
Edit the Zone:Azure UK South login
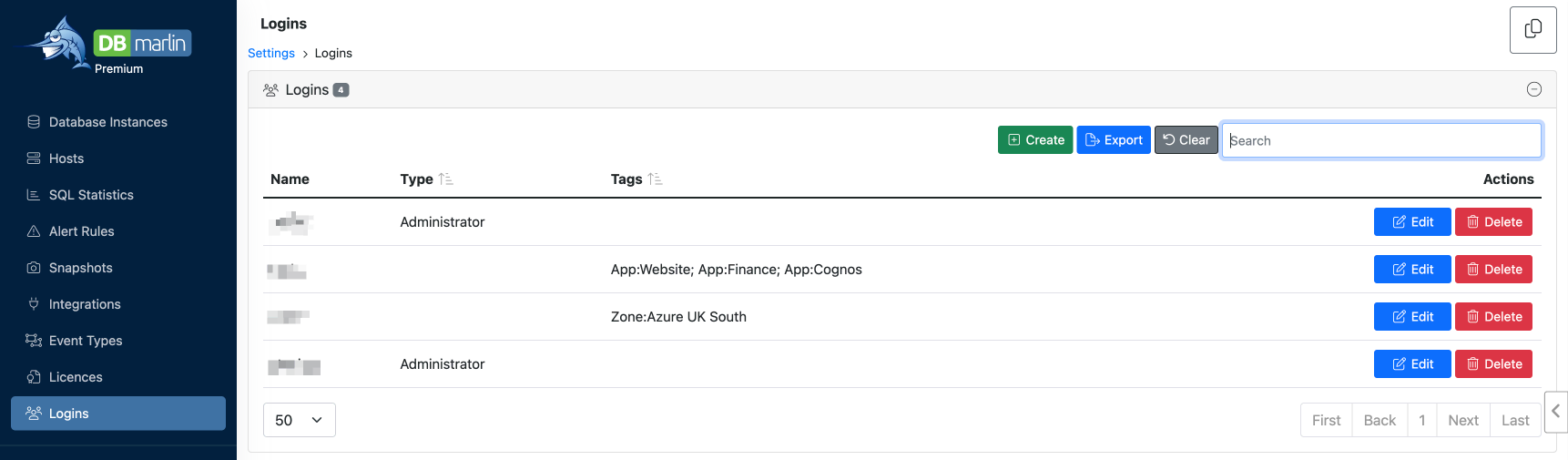pos(1412,317)
